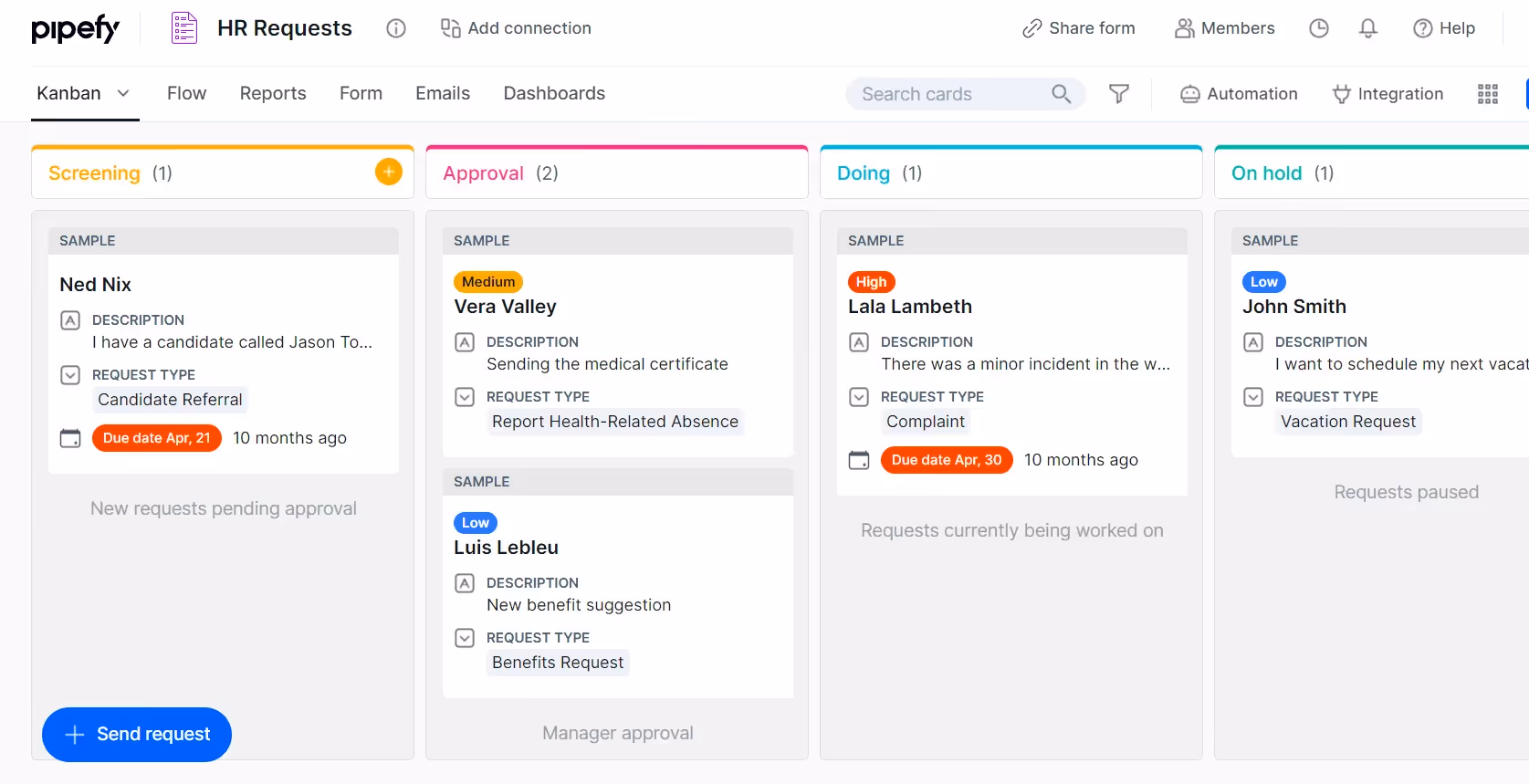The height and width of the screenshot is (784, 1529).
Task: Open board settings via the apps grid icon
Action: coord(1488,94)
